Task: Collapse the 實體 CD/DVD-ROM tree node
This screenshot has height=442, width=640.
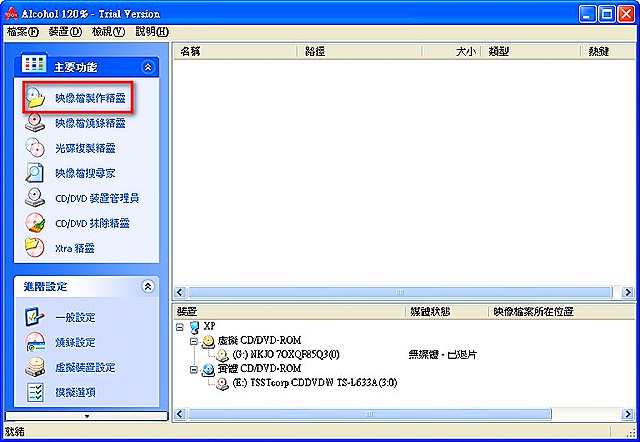Action: [194, 369]
